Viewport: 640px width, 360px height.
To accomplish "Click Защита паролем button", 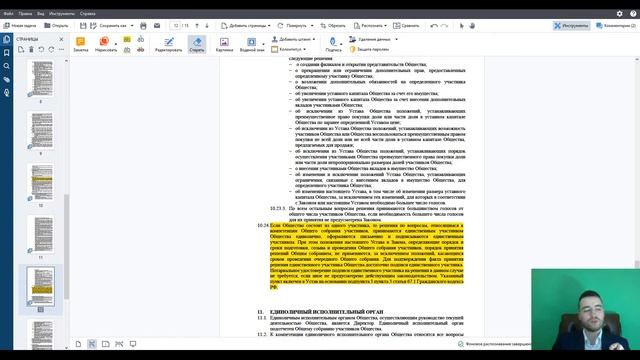I will click(x=369, y=49).
